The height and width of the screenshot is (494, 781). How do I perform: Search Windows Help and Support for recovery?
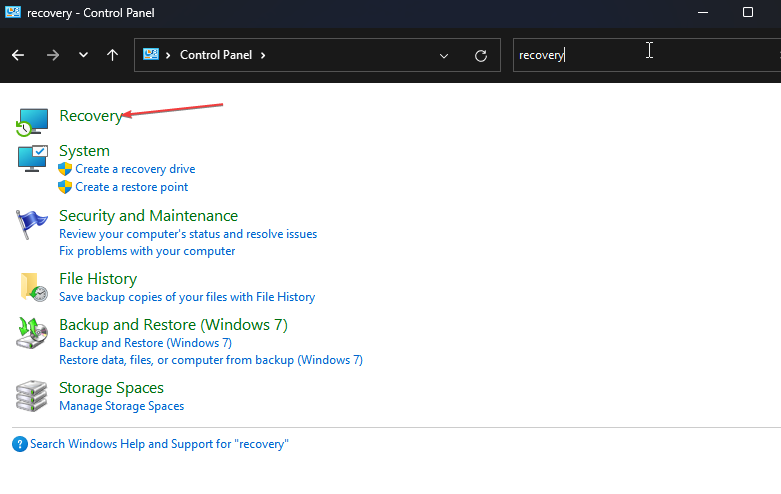(159, 444)
